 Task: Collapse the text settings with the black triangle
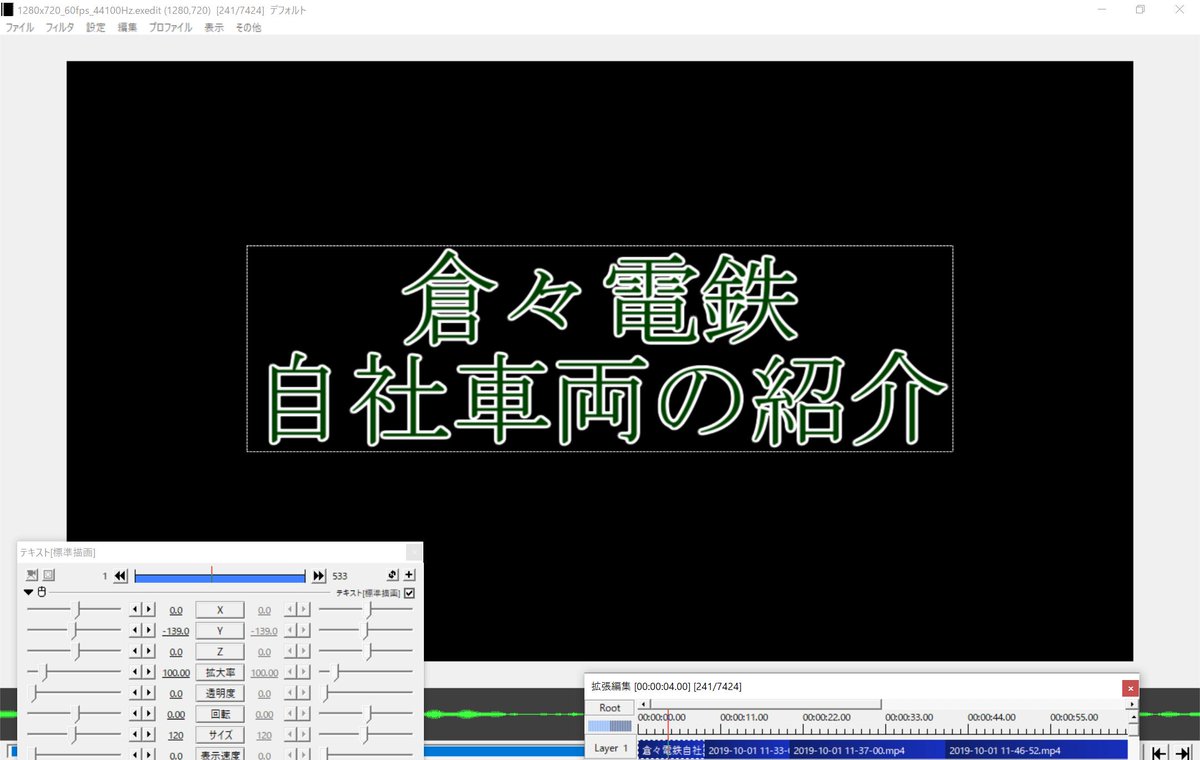coord(29,592)
